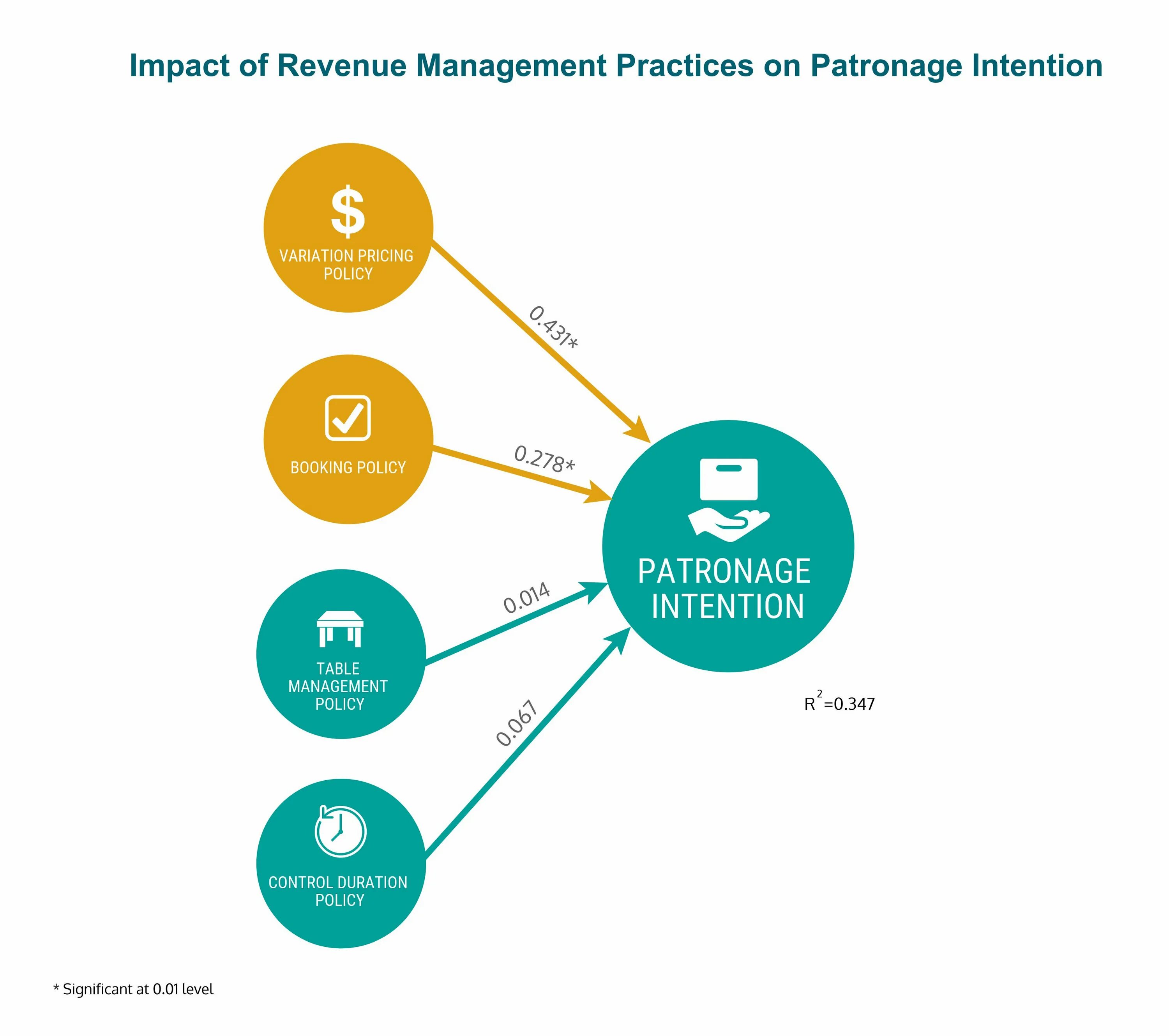Screen dimensions: 1169x1036
Task: Click the Patronage Intention text
Action: [x=725, y=589]
